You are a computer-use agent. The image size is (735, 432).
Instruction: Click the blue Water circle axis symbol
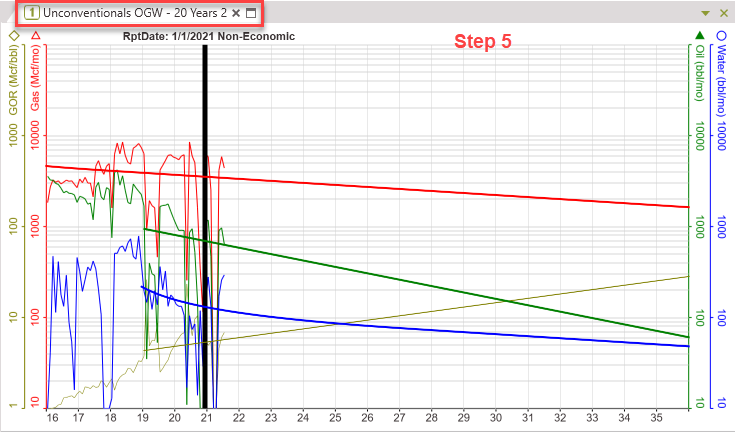pos(721,35)
